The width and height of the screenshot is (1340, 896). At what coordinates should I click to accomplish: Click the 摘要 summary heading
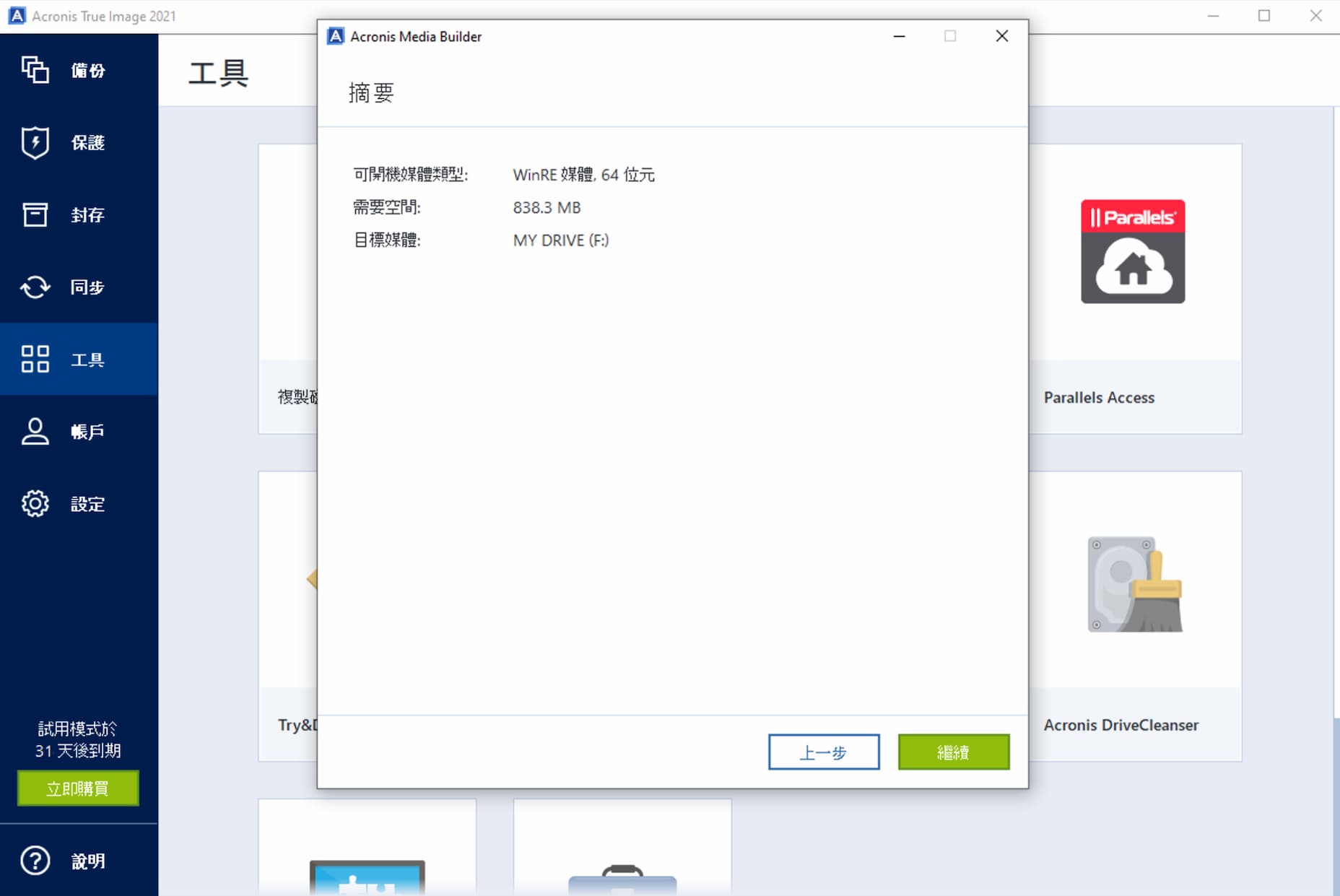[x=371, y=92]
